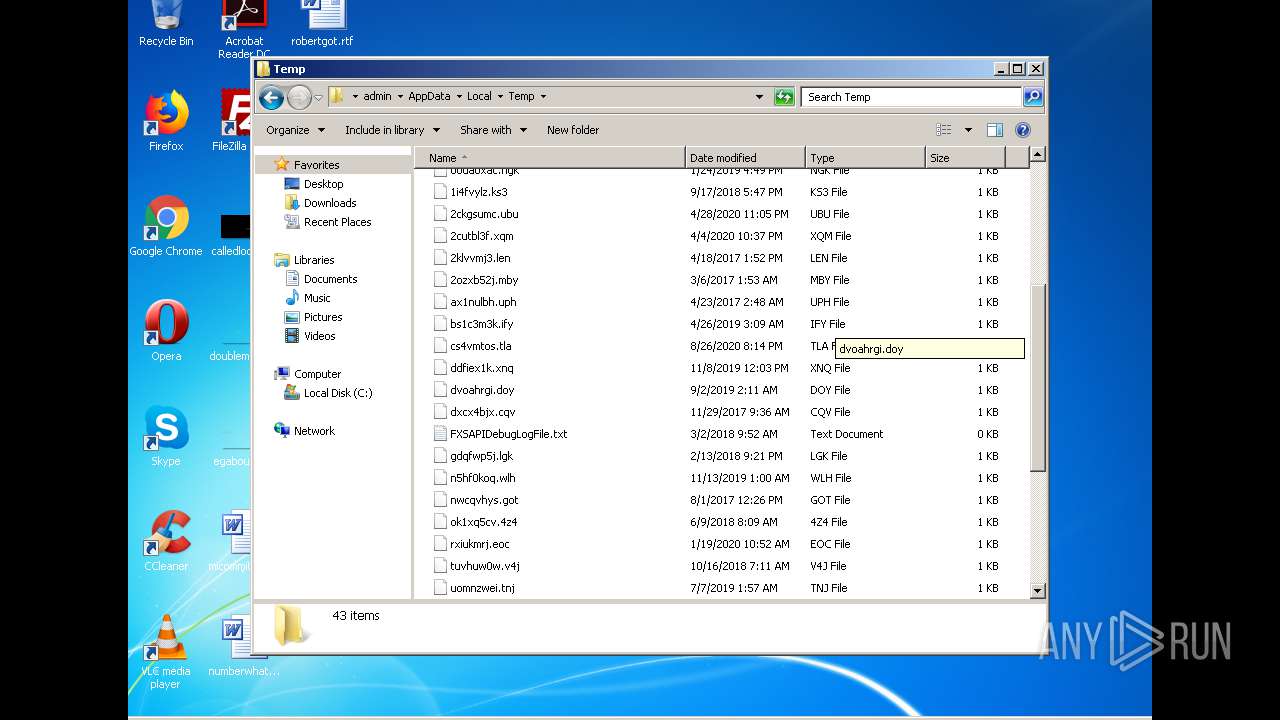Open Share with dropdown
The width and height of the screenshot is (1280, 720).
[493, 130]
